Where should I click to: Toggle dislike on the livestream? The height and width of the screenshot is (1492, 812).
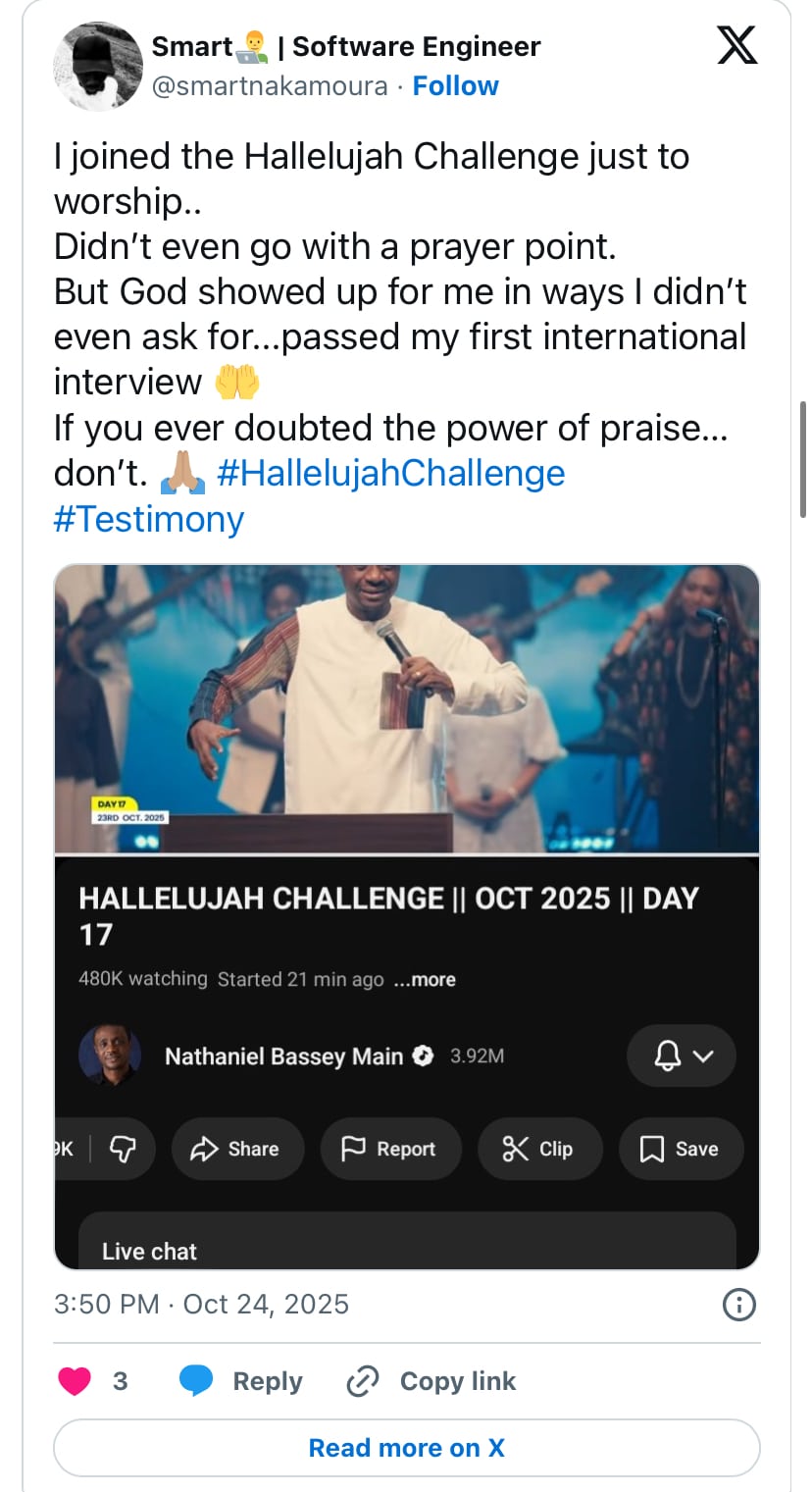coord(125,1149)
